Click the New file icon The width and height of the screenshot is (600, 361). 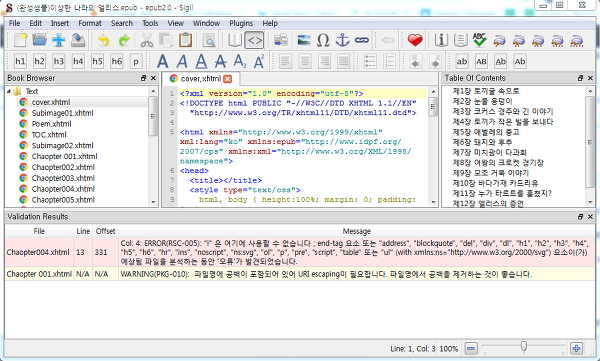click(20, 40)
